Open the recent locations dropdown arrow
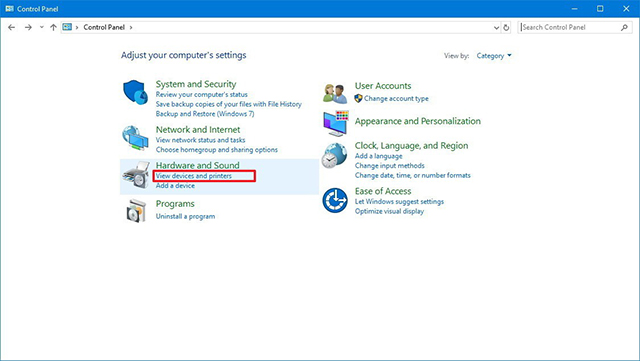This screenshot has height=361, width=640. pyautogui.click(x=42, y=27)
